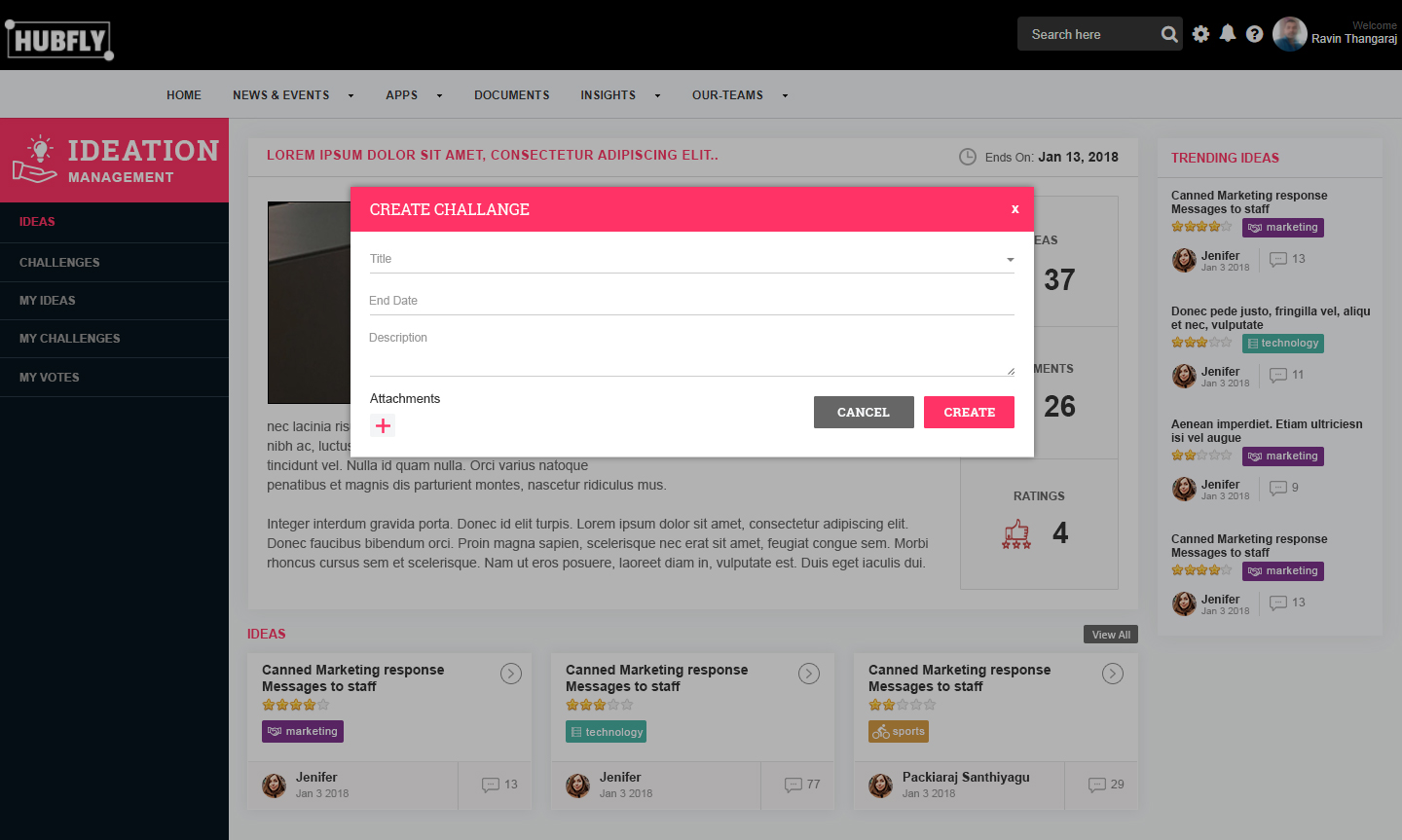Click the 'Jan 13, 2018' end date text
This screenshot has width=1402, height=840.
point(1078,157)
